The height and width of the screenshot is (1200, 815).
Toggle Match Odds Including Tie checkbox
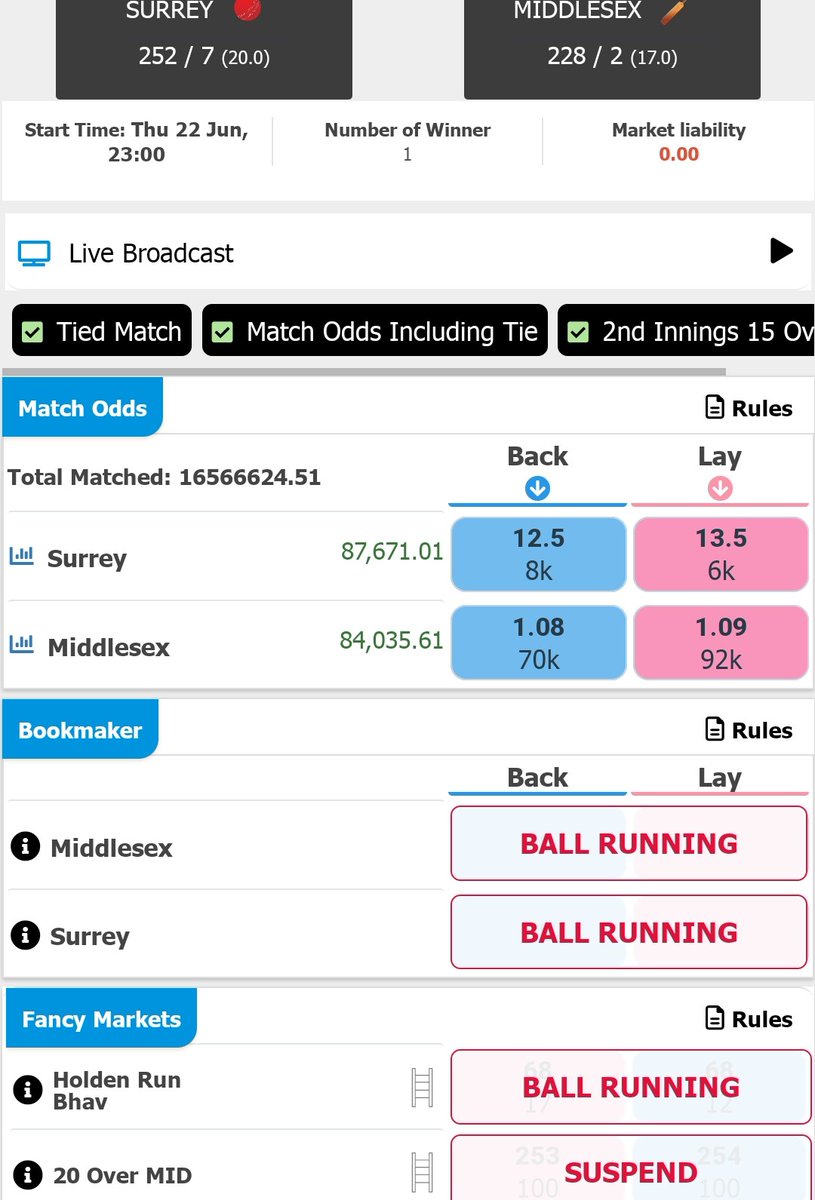point(223,332)
